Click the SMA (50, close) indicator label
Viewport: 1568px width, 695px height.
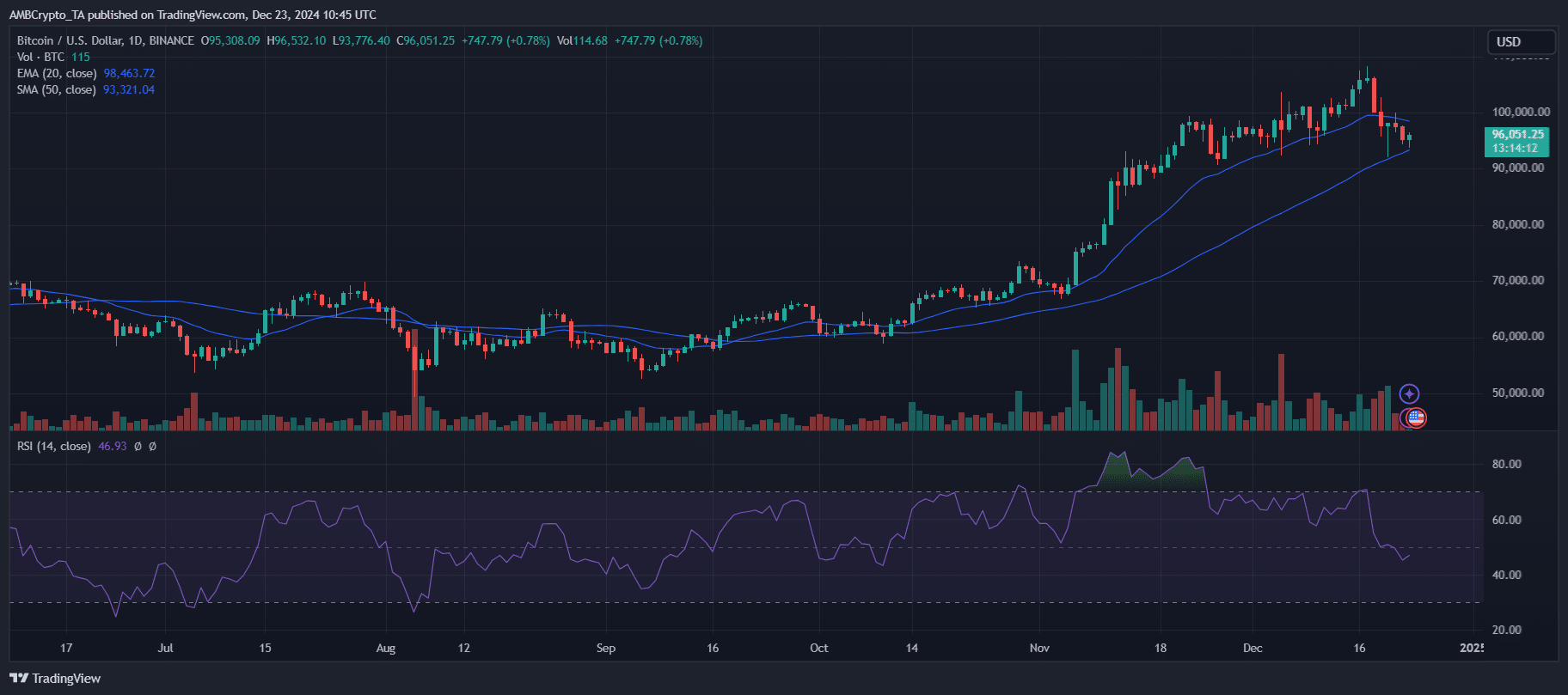(57, 90)
